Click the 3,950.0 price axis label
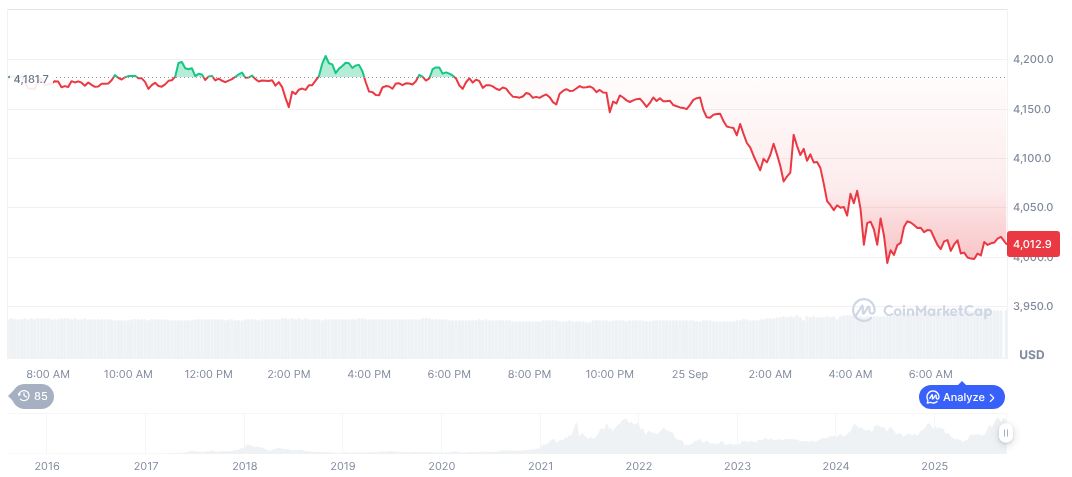1072x477 pixels. pos(1032,306)
